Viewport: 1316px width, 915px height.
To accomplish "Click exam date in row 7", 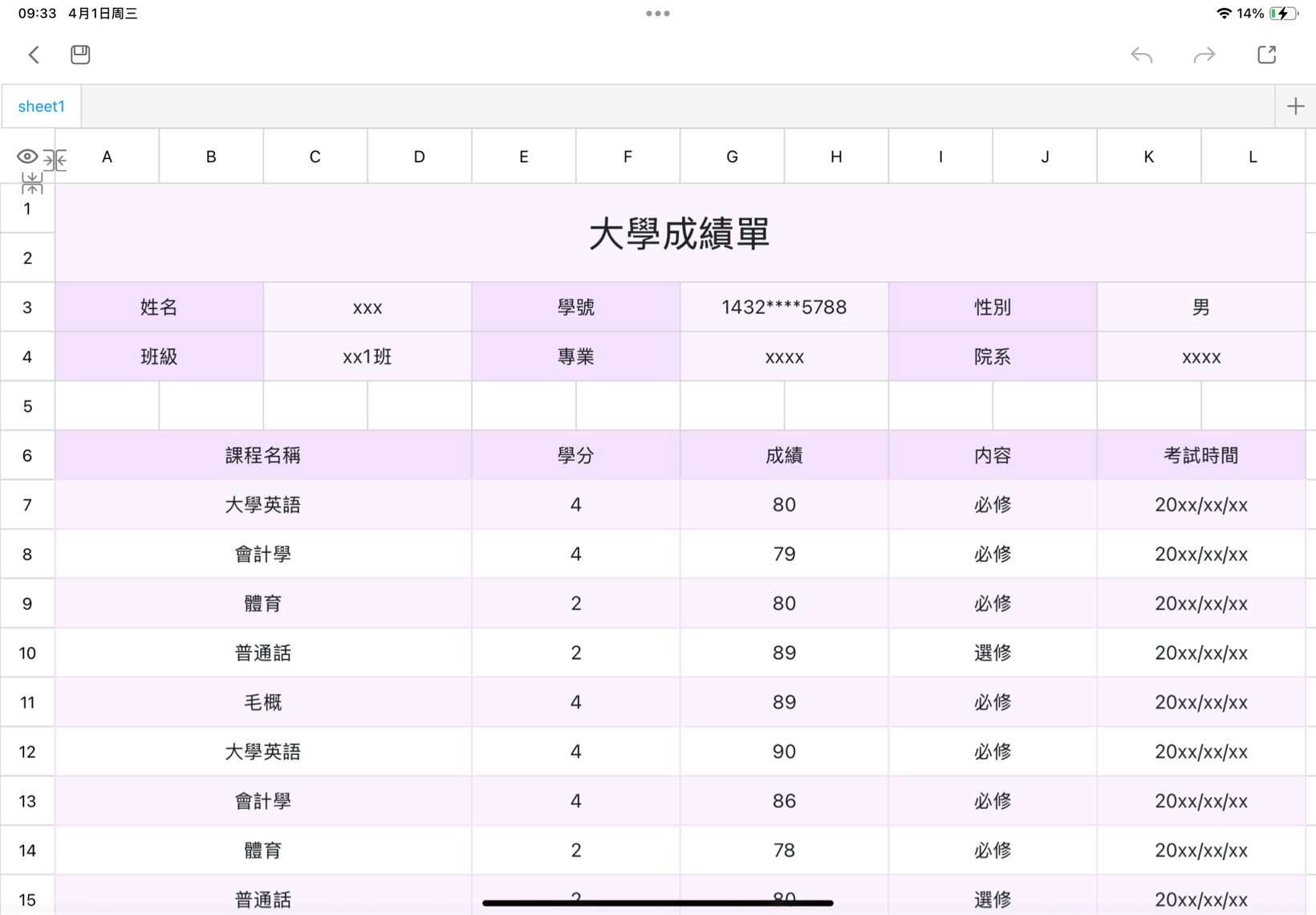I will [x=1201, y=504].
